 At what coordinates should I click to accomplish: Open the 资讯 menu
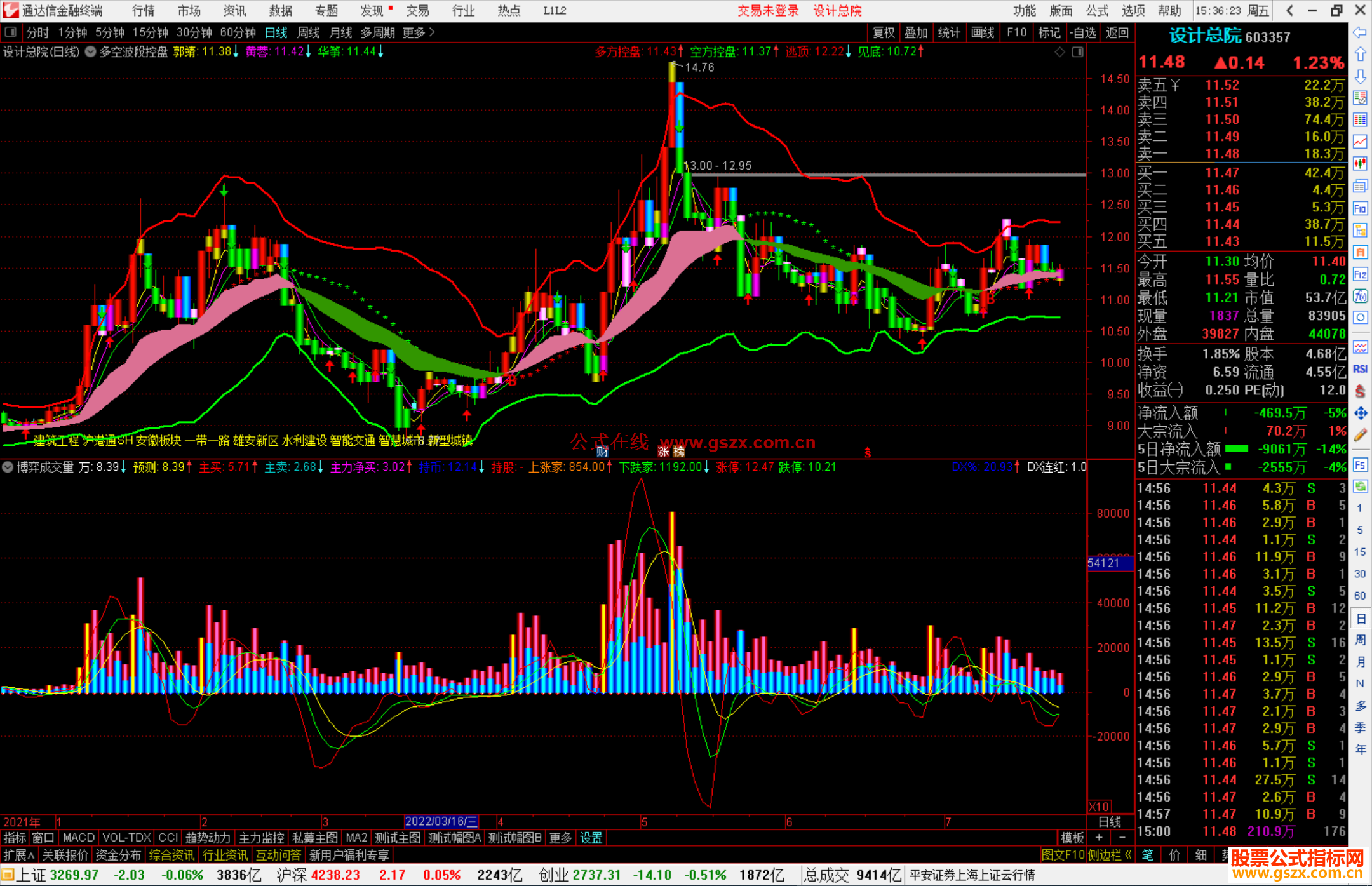234,11
